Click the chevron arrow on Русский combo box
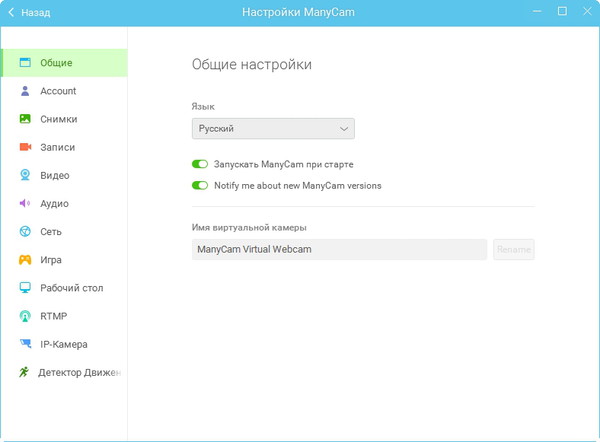Viewport: 600px width, 442px height. coord(344,129)
